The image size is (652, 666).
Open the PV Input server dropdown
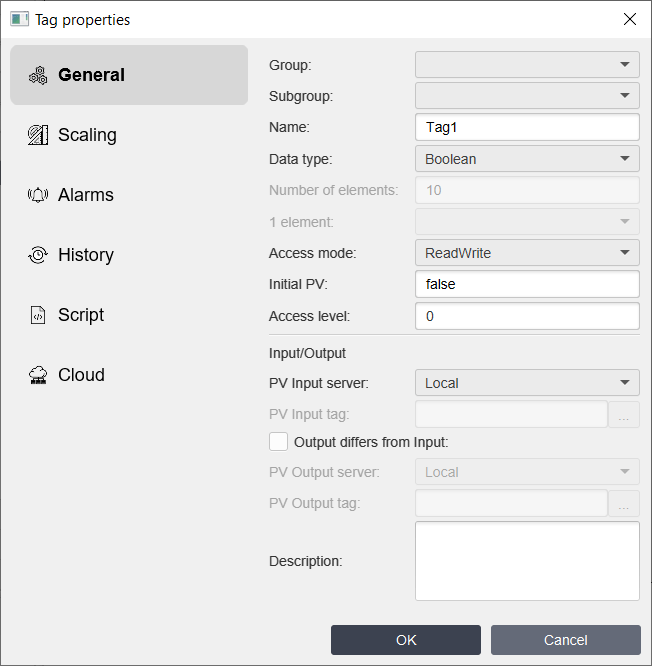pos(527,383)
